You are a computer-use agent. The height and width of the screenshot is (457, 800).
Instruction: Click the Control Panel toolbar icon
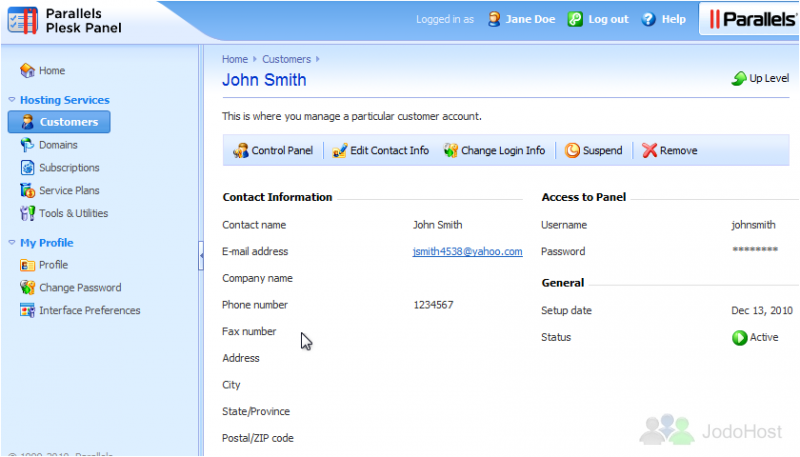tap(240, 150)
